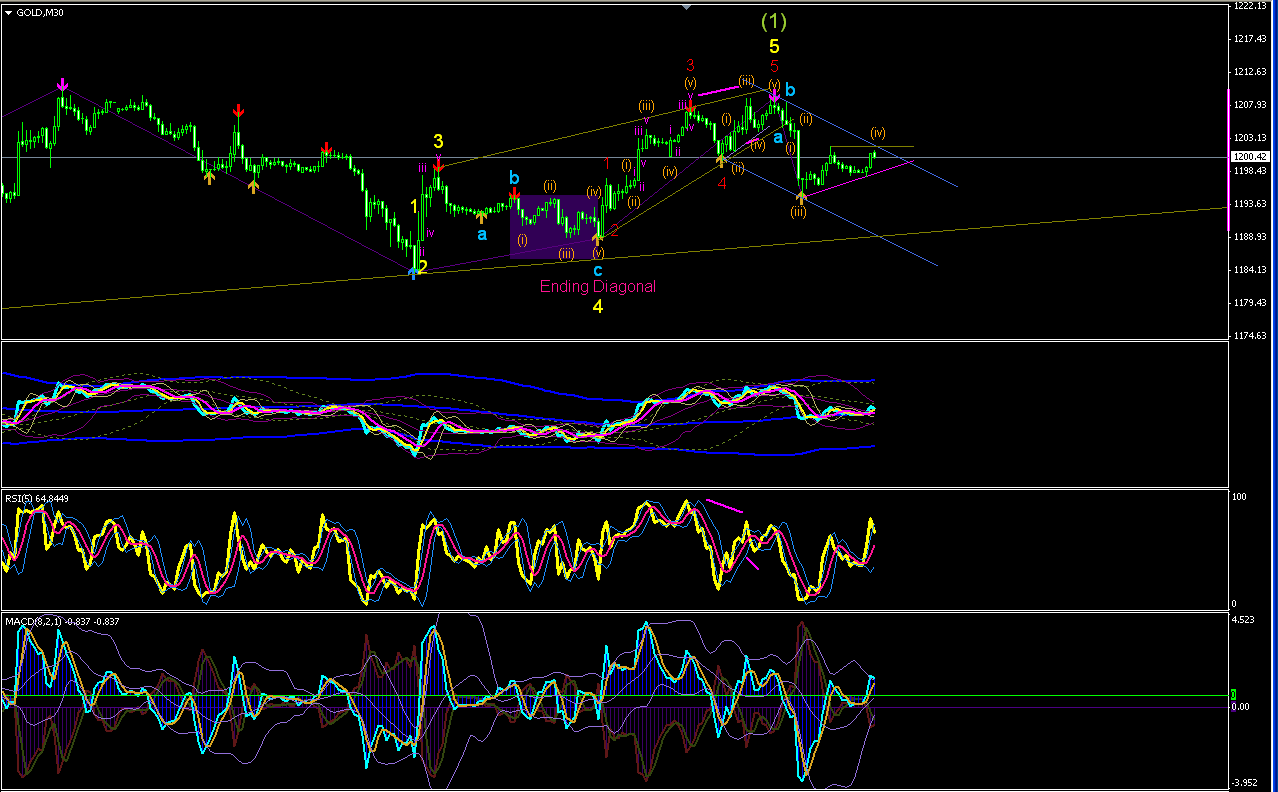Select the magenta divergence line in RSI pane
The height and width of the screenshot is (792, 1278).
(725, 506)
